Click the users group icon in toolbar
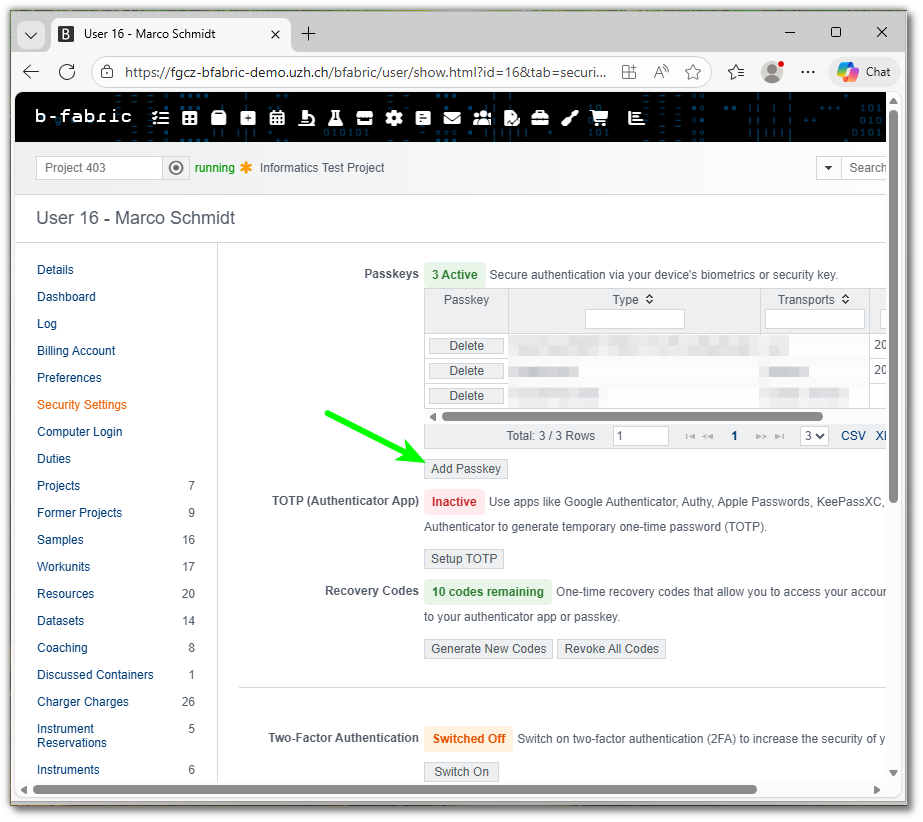Viewport: 923px width, 822px height. point(482,118)
